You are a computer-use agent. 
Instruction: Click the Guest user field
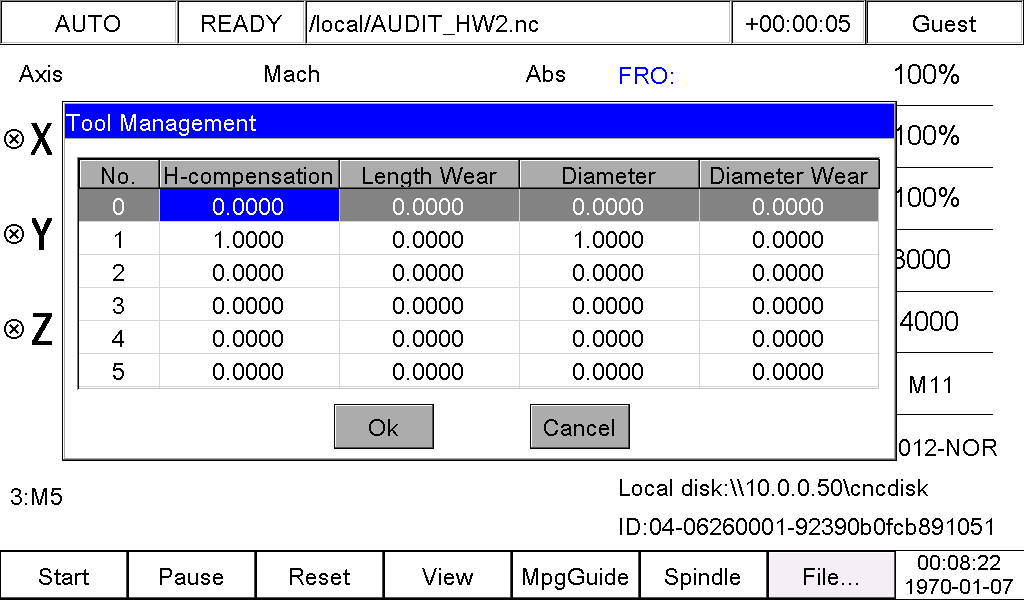(944, 24)
